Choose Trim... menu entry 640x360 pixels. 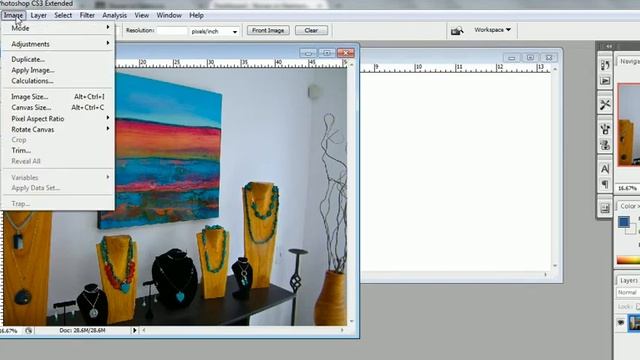[x=58, y=150]
